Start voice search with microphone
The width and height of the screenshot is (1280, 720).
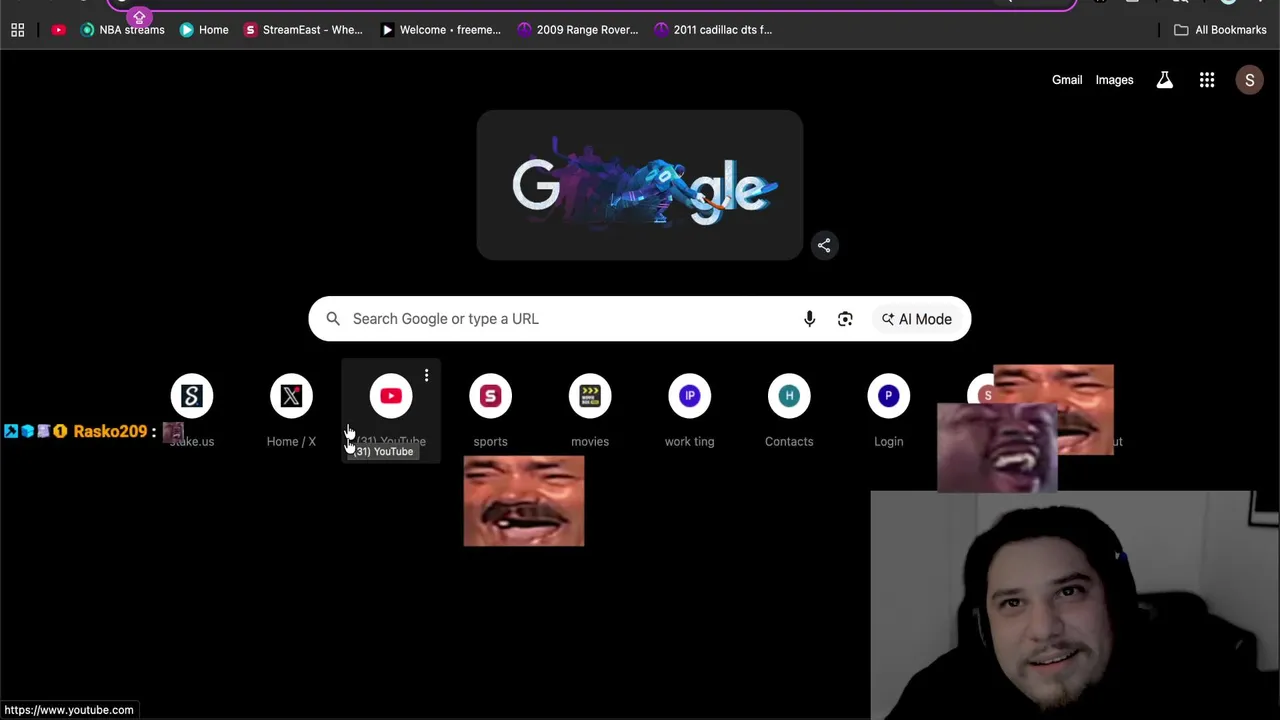click(x=810, y=319)
